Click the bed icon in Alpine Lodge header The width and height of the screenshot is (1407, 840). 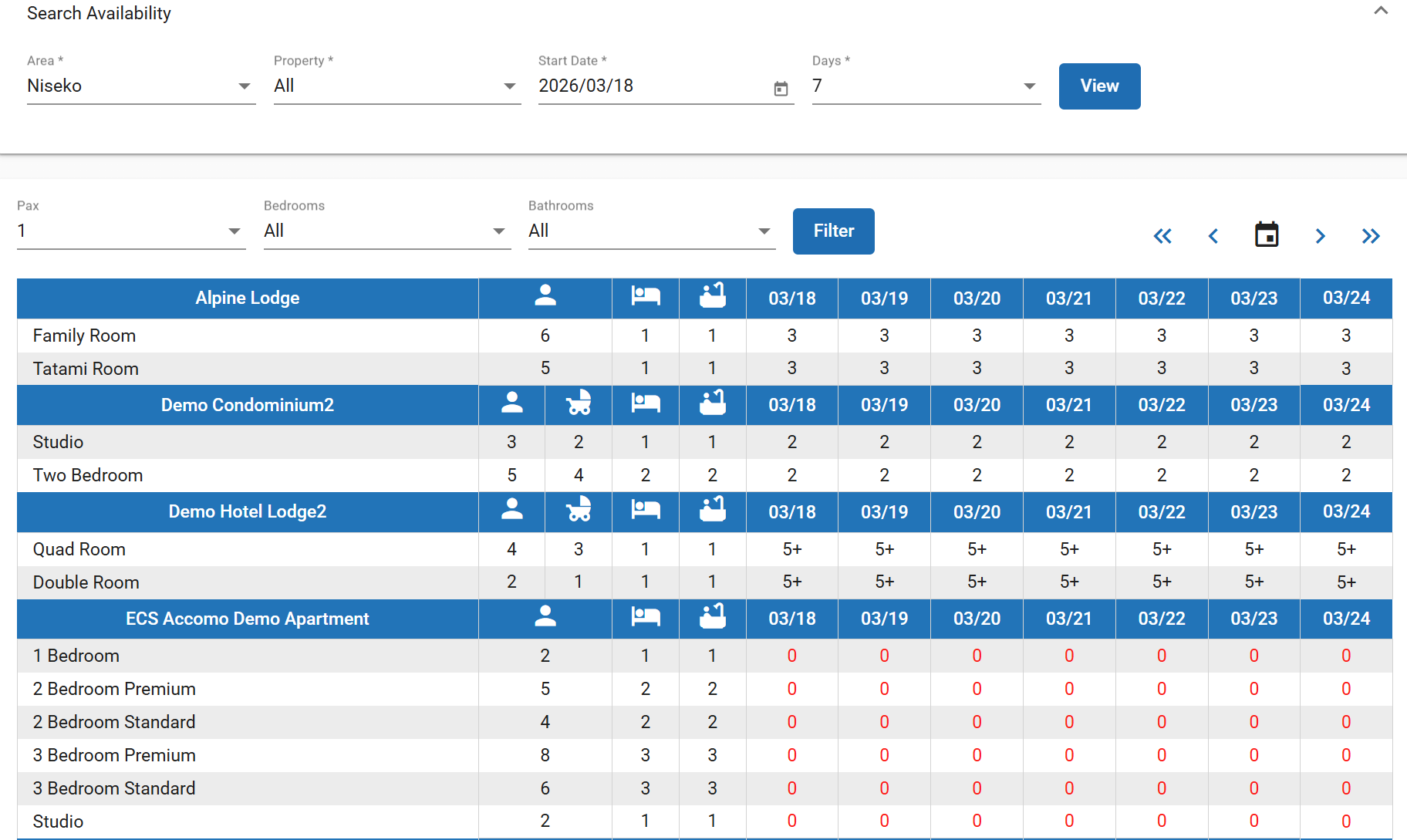point(645,296)
